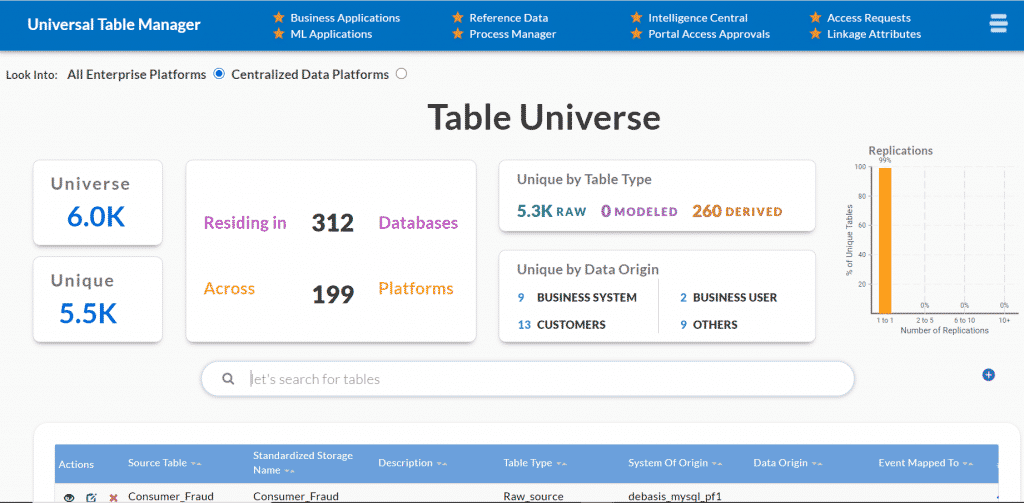Click the blue plus icon beside search
The image size is (1024, 503).
[989, 375]
